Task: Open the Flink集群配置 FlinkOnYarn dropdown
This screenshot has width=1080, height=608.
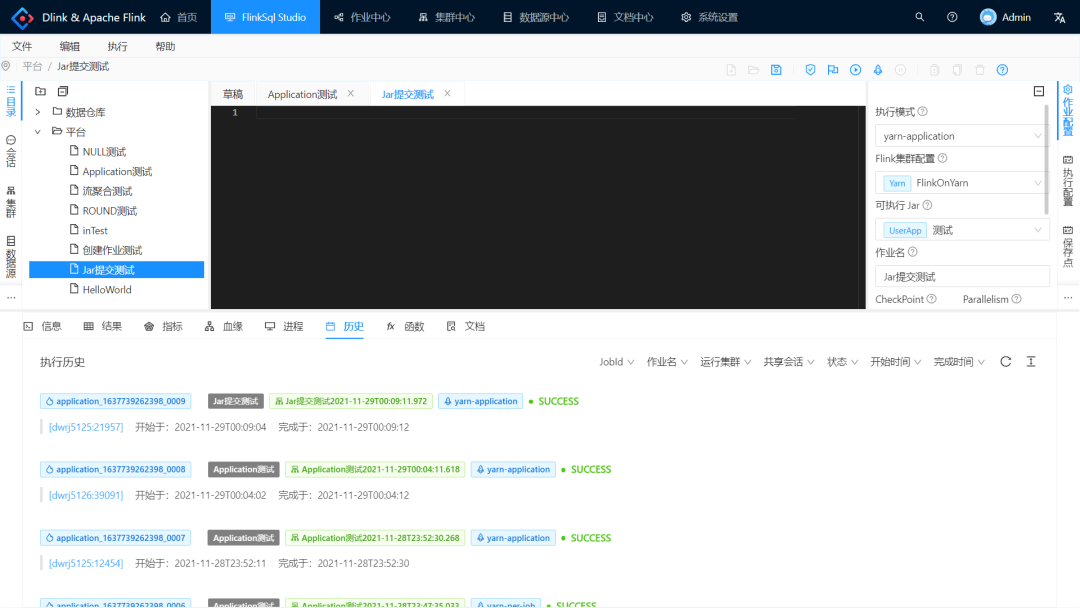Action: coord(962,182)
